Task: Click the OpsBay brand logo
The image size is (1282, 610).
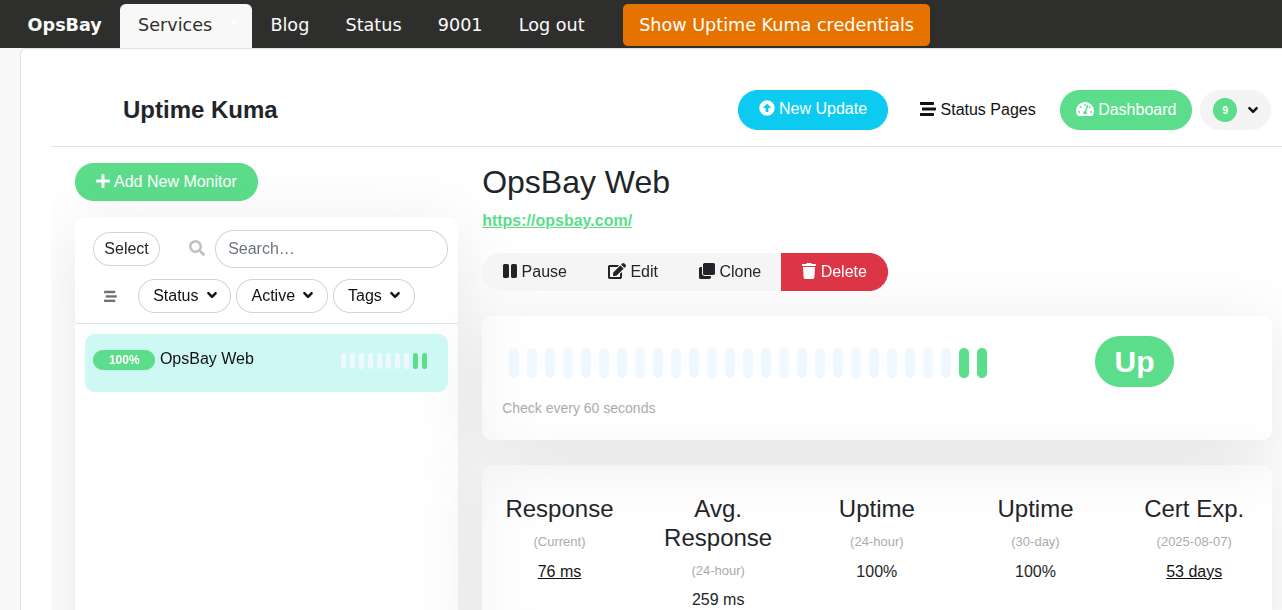Action: tap(65, 25)
